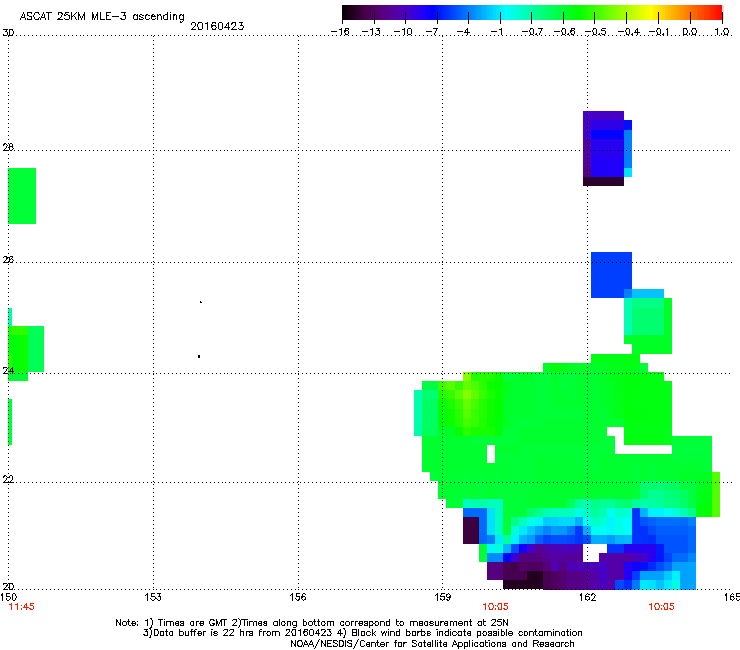This screenshot has width=740, height=650.
Task: Click the -0.5 color scale label
Action: (x=596, y=32)
